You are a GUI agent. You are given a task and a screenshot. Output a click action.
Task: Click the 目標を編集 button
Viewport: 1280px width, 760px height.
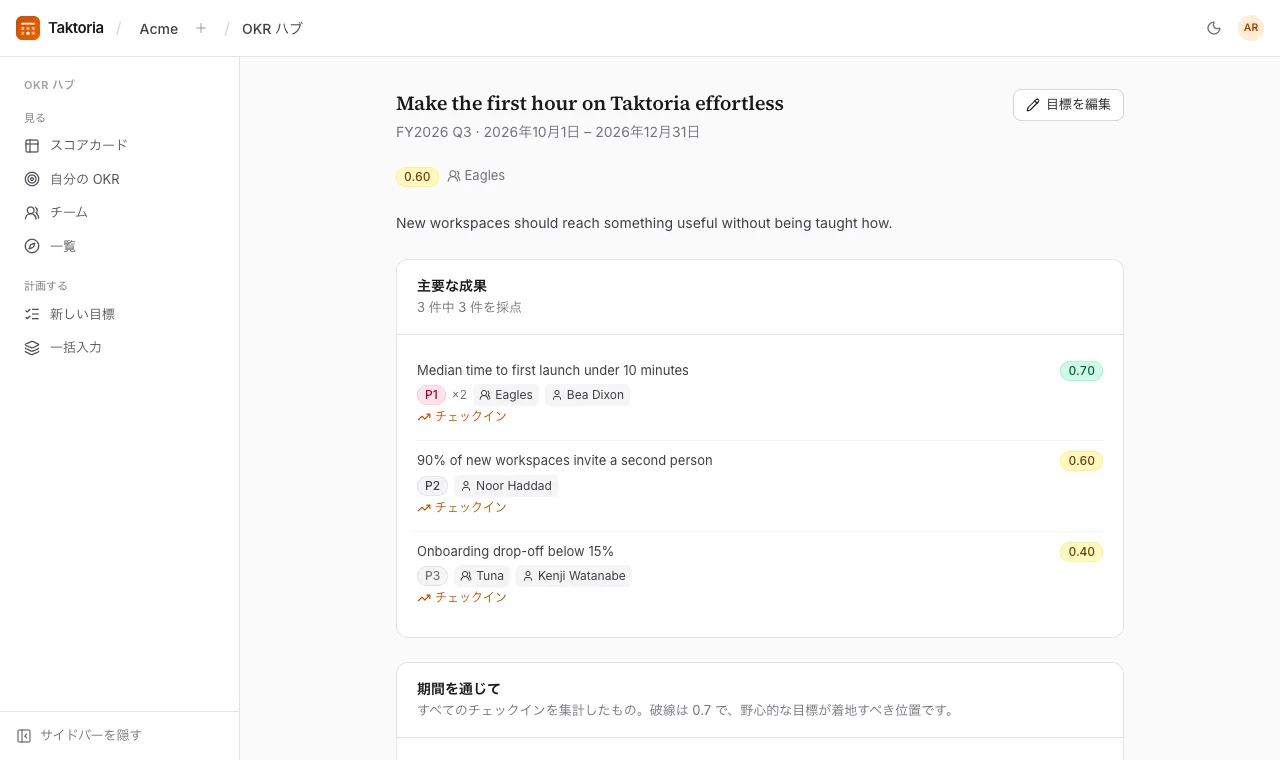point(1068,105)
